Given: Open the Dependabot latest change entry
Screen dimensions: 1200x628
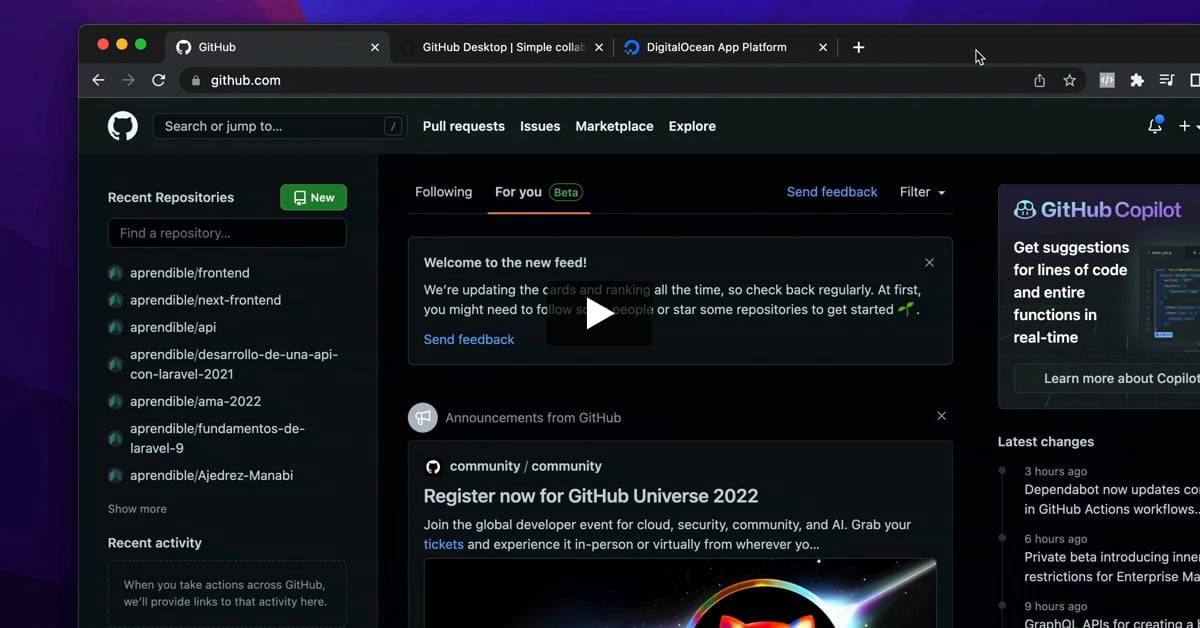Looking at the screenshot, I should (1111, 499).
